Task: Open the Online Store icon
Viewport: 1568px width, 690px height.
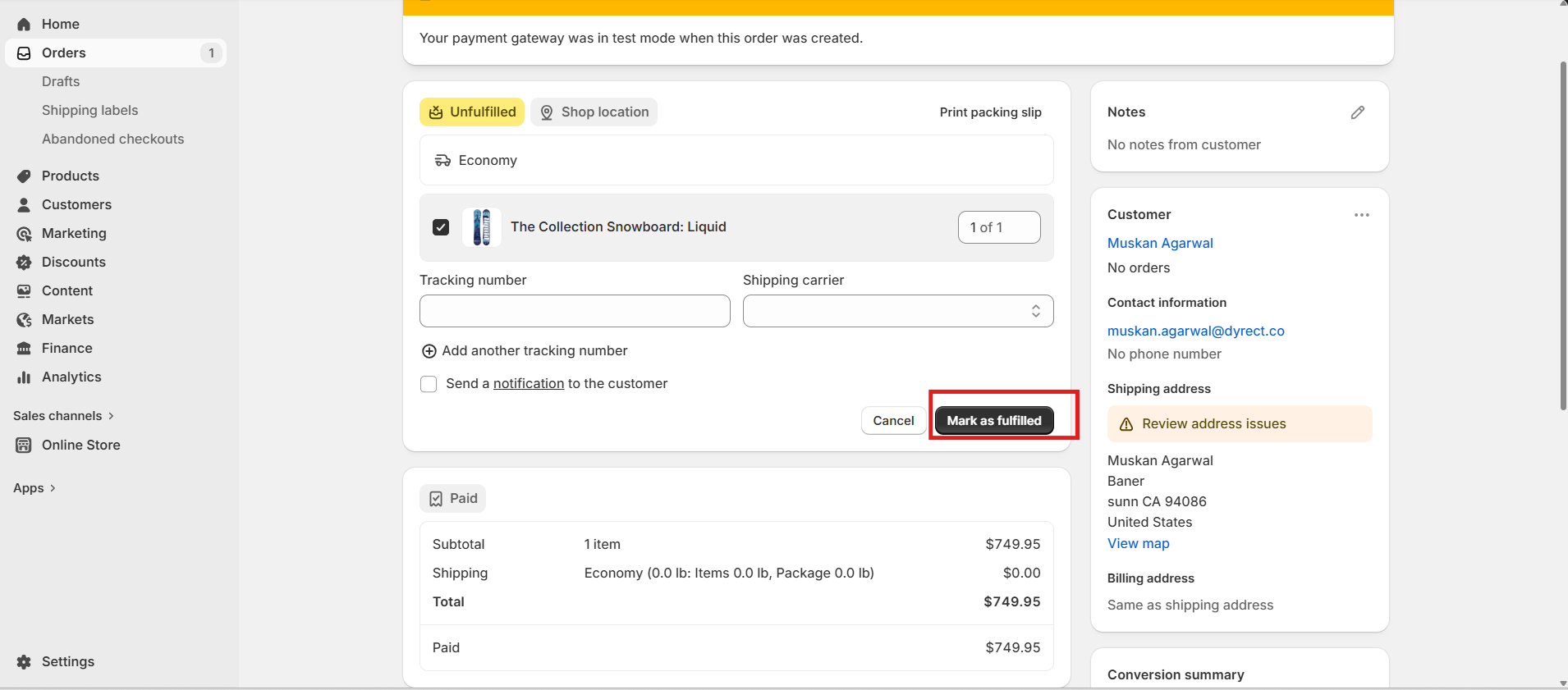Action: tap(24, 446)
